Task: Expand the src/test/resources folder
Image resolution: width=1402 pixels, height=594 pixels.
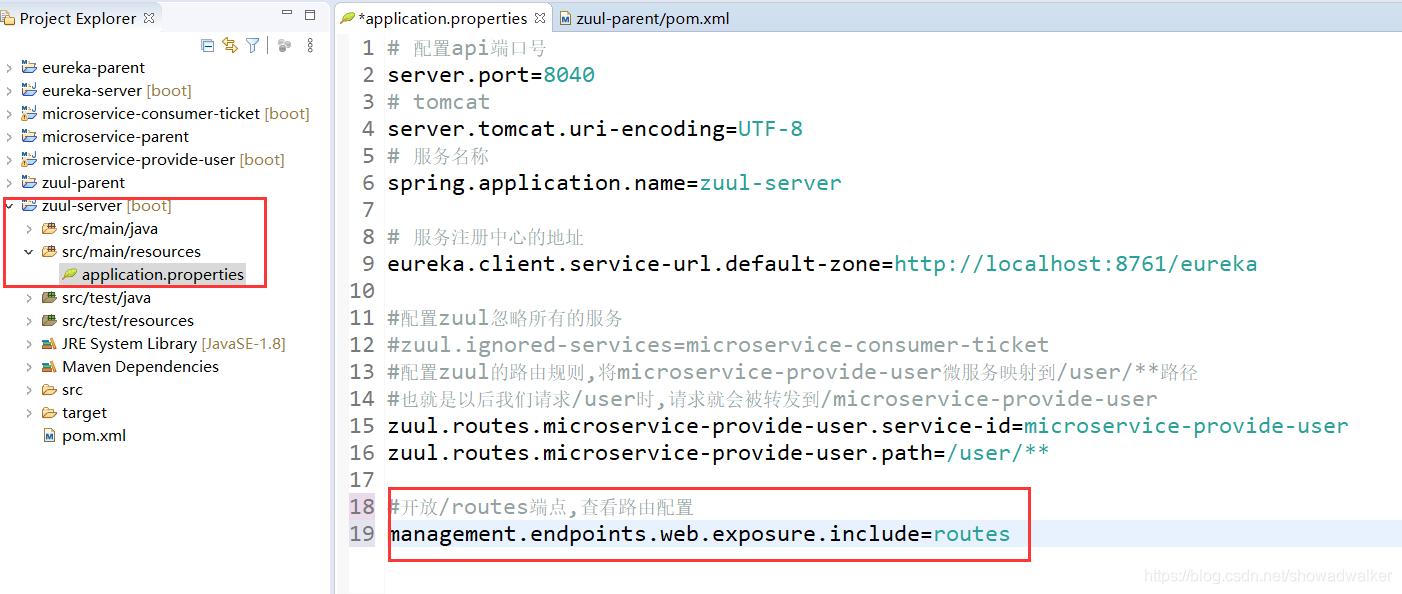Action: (x=30, y=321)
